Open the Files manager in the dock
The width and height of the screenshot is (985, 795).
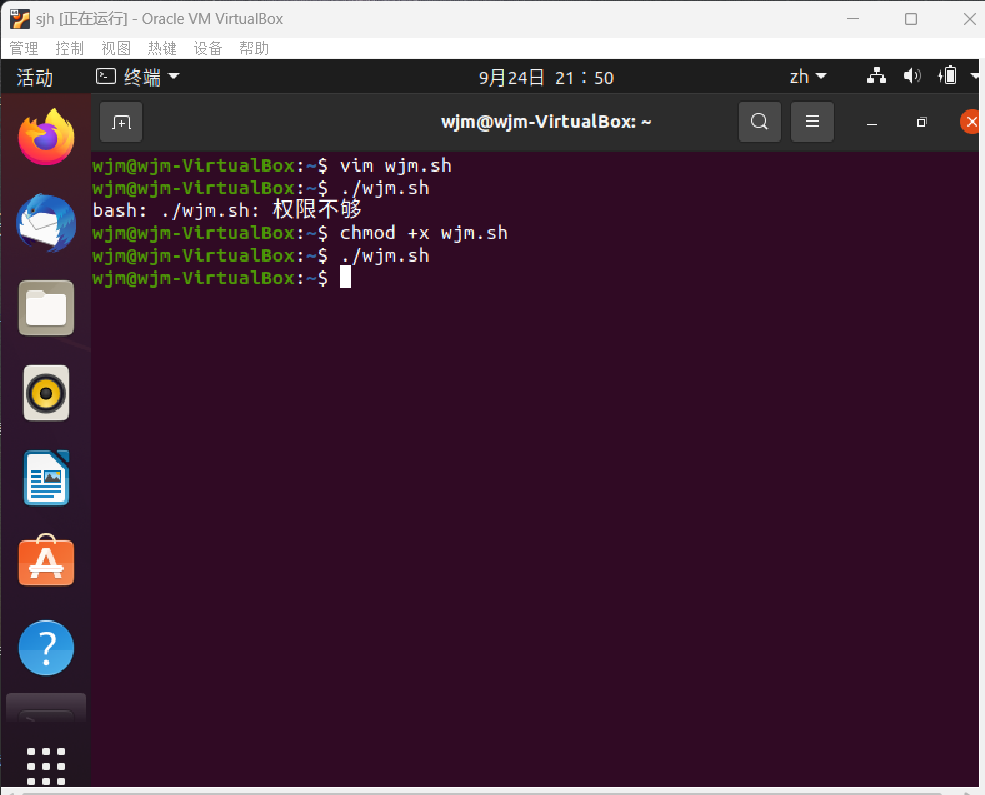click(x=46, y=308)
